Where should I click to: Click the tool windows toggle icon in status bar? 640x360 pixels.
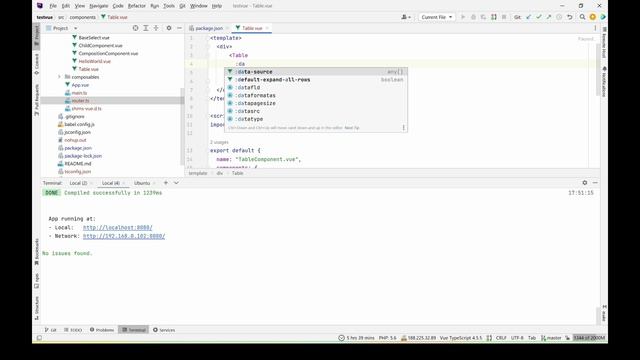point(39,338)
